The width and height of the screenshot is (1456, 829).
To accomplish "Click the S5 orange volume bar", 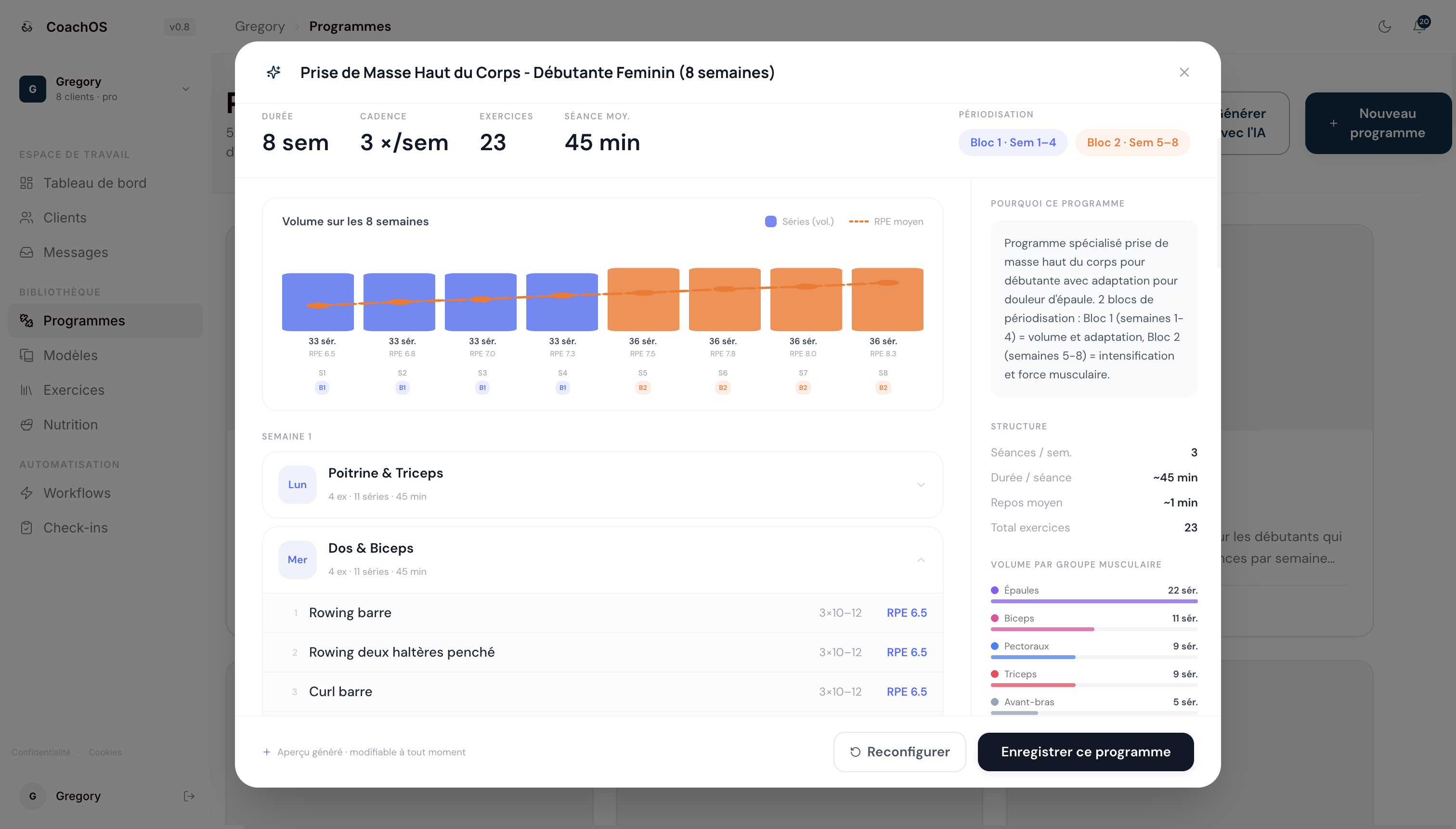I will point(643,299).
